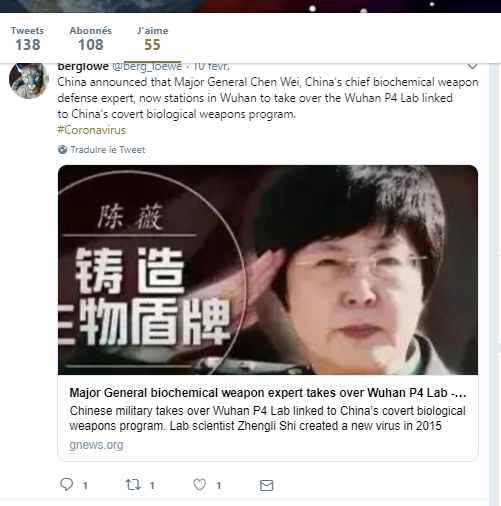Click the globe icon beside Traduire le Tweet
Image resolution: width=501 pixels, height=506 pixels.
point(62,150)
